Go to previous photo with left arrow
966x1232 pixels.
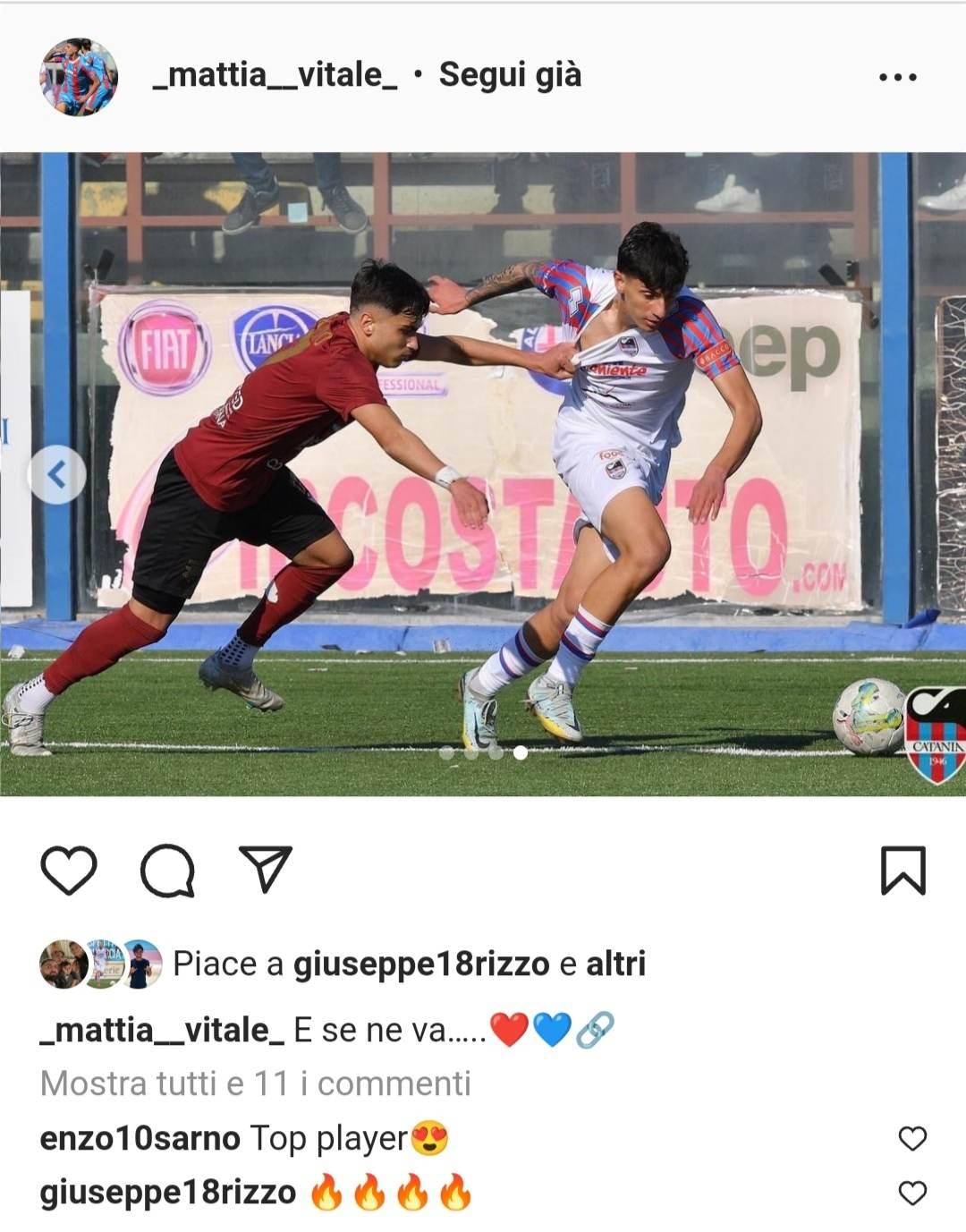[57, 474]
